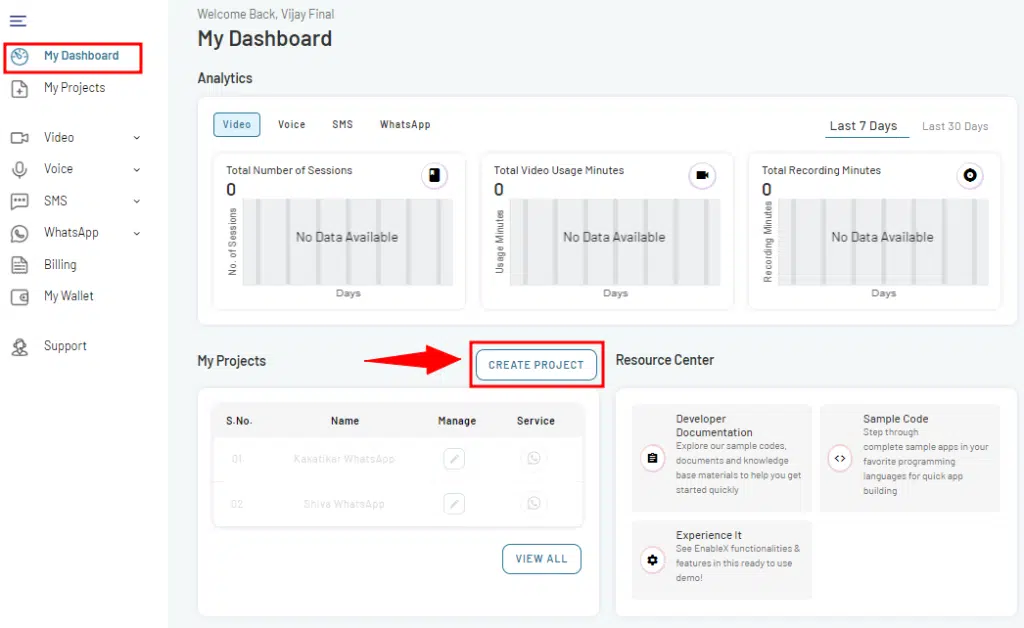
Task: Go to Support page in sidebar
Action: click(65, 346)
